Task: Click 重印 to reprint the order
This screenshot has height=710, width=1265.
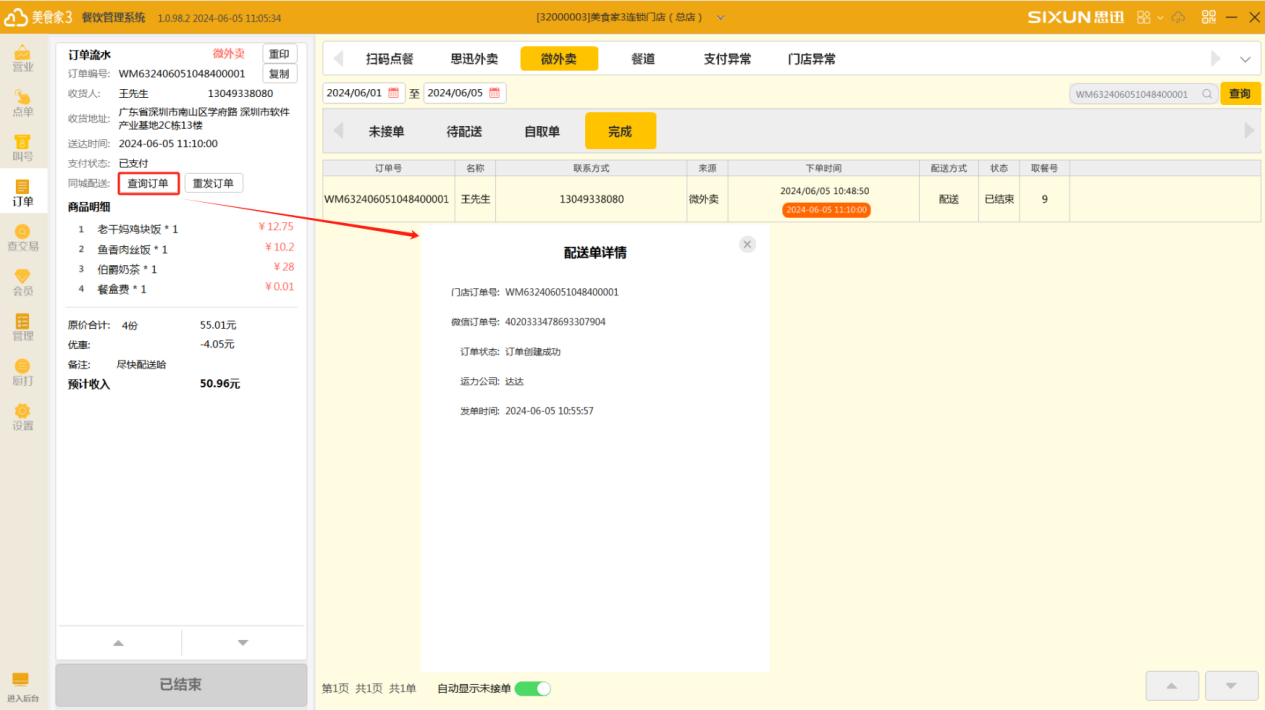Action: [280, 54]
